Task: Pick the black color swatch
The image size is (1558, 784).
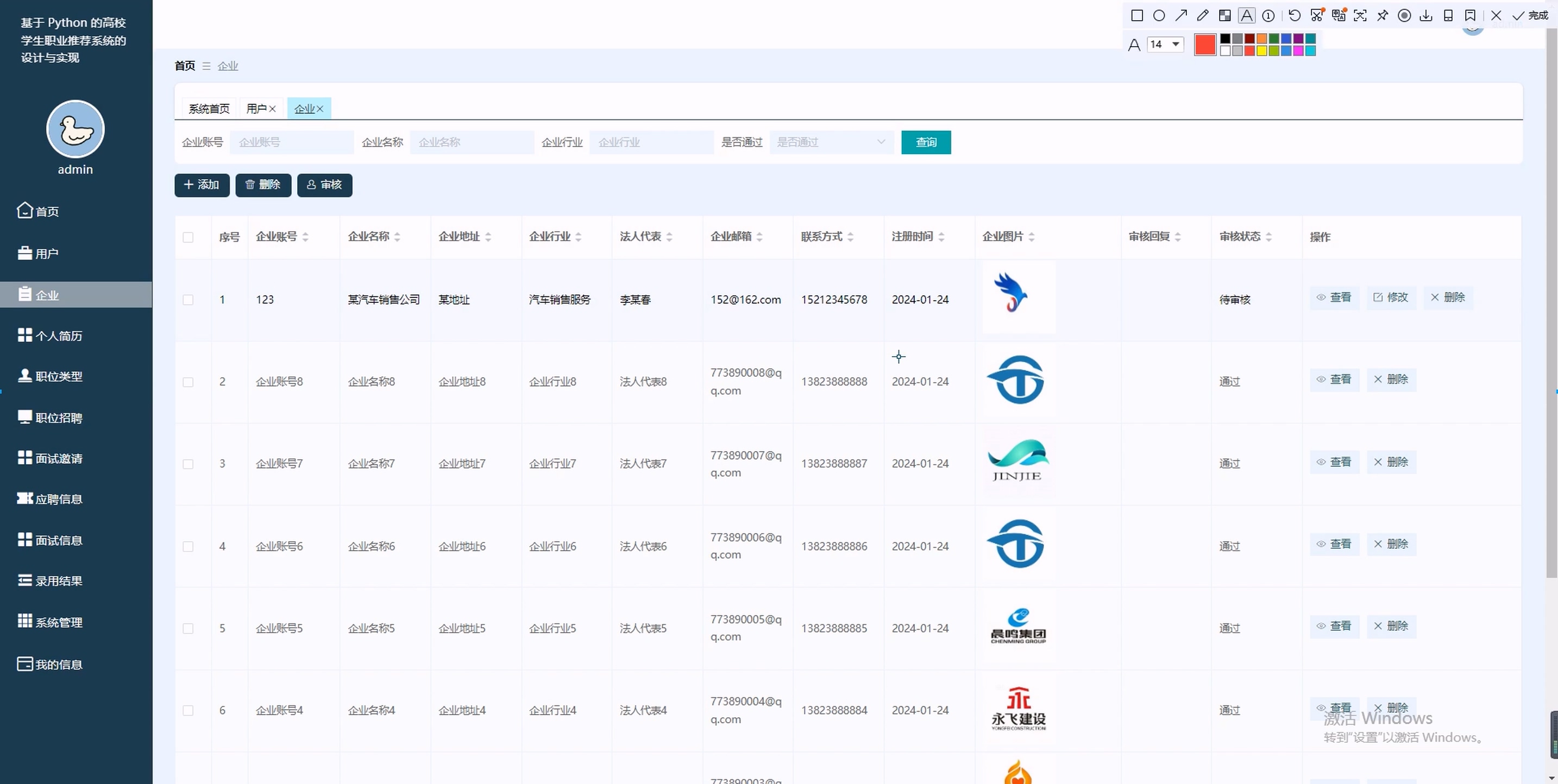Action: click(x=1226, y=39)
